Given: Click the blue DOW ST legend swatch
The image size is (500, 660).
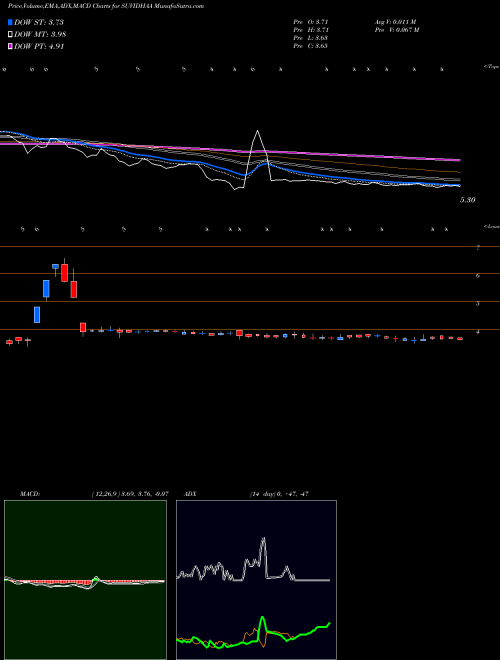Looking at the screenshot, I should pyautogui.click(x=10, y=22).
